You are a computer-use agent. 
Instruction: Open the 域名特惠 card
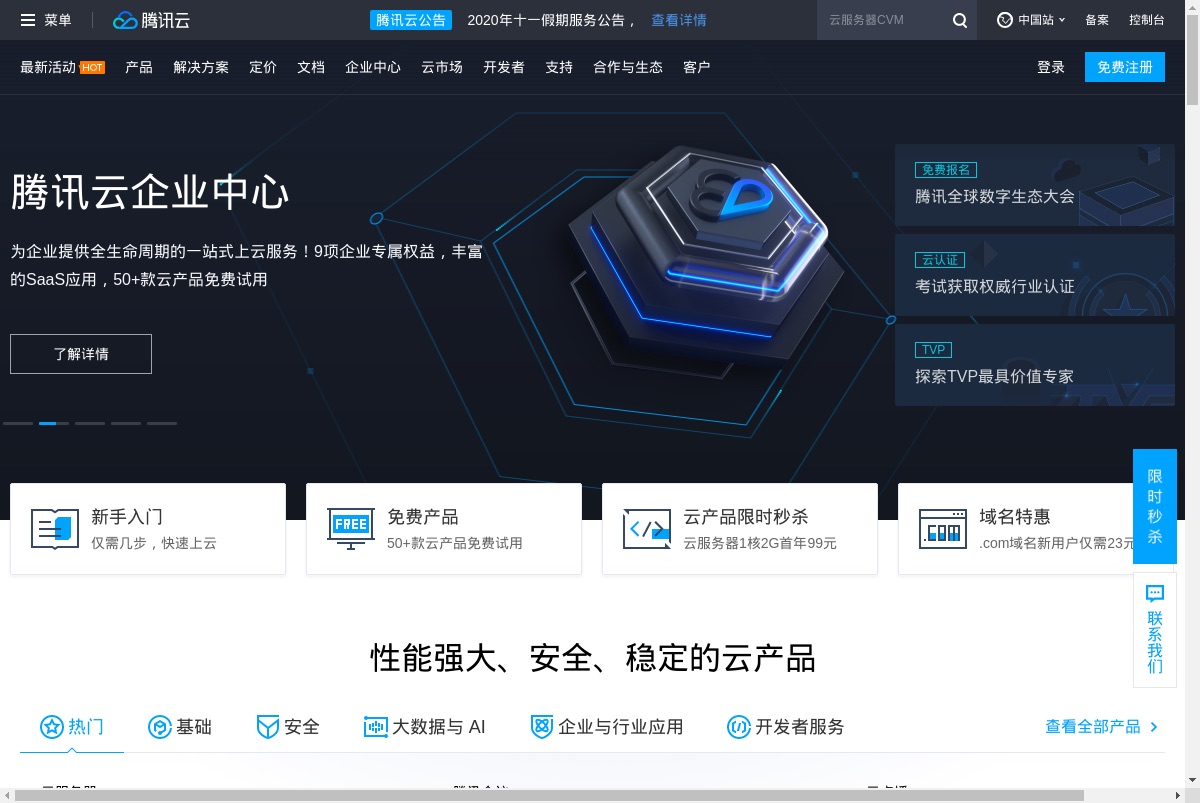(x=1036, y=529)
